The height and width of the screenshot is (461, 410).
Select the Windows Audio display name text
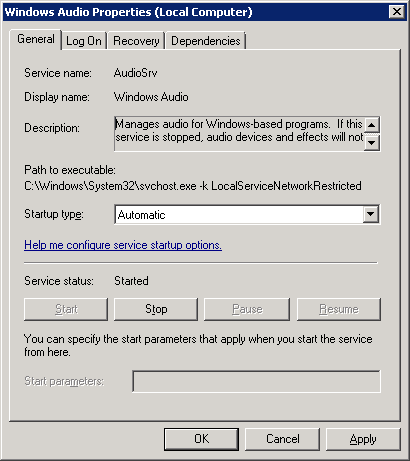tap(151, 97)
